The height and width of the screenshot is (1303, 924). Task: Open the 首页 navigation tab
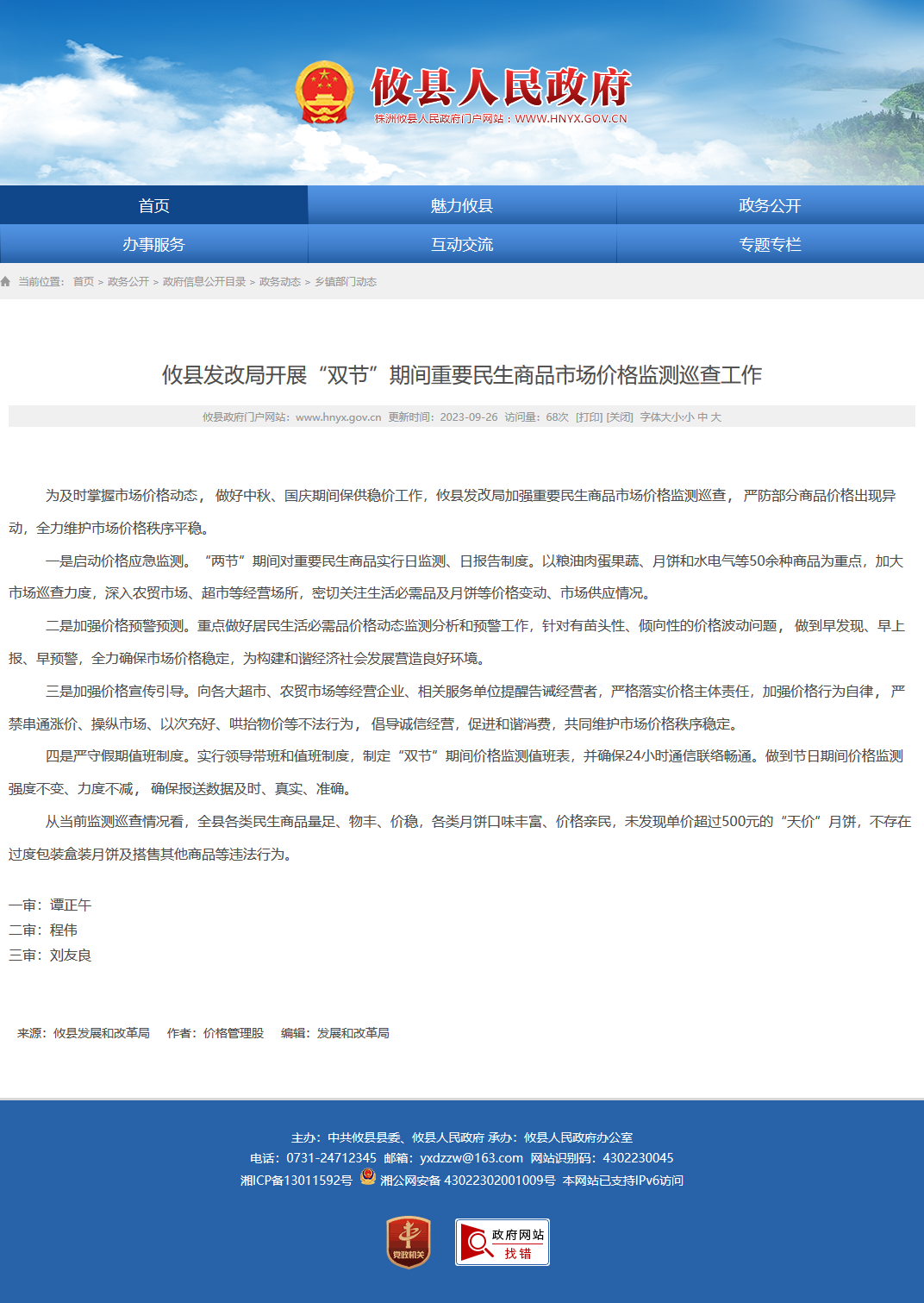pyautogui.click(x=154, y=205)
